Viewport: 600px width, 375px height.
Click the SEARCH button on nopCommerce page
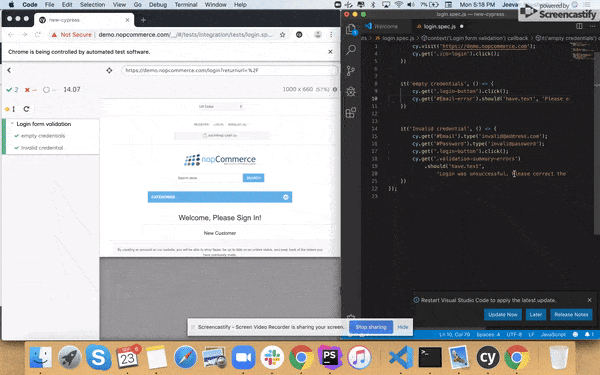[253, 178]
